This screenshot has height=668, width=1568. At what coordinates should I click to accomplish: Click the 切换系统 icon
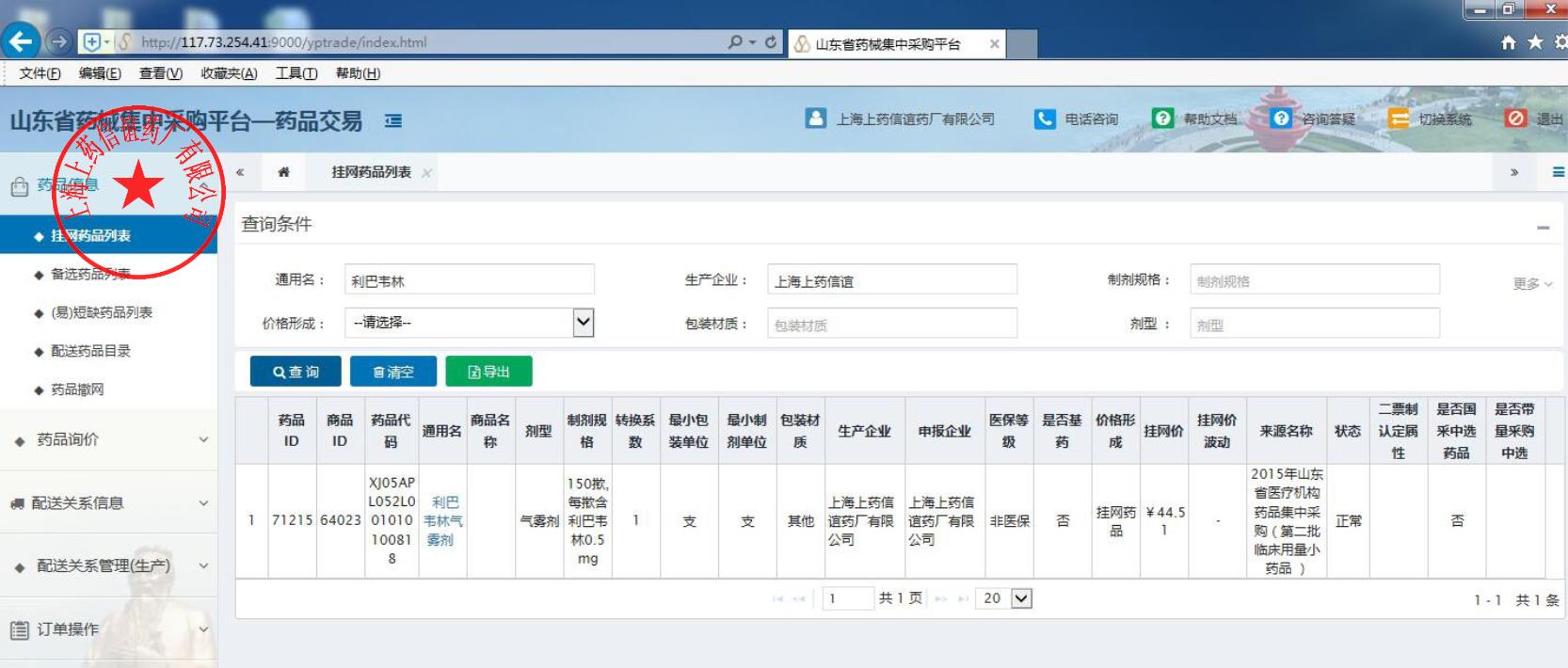pyautogui.click(x=1400, y=119)
